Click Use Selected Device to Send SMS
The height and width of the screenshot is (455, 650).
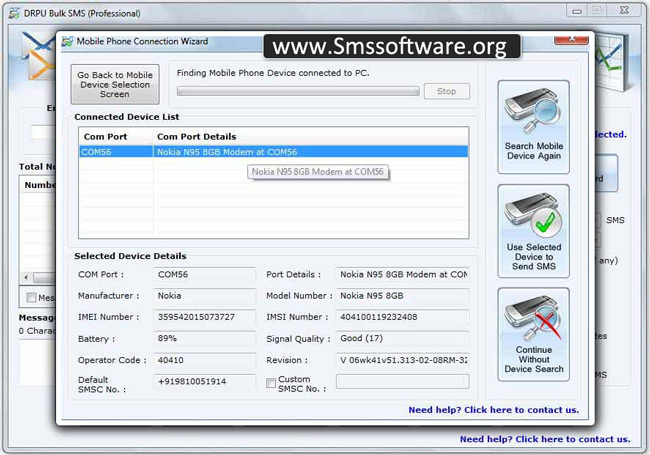(x=534, y=231)
